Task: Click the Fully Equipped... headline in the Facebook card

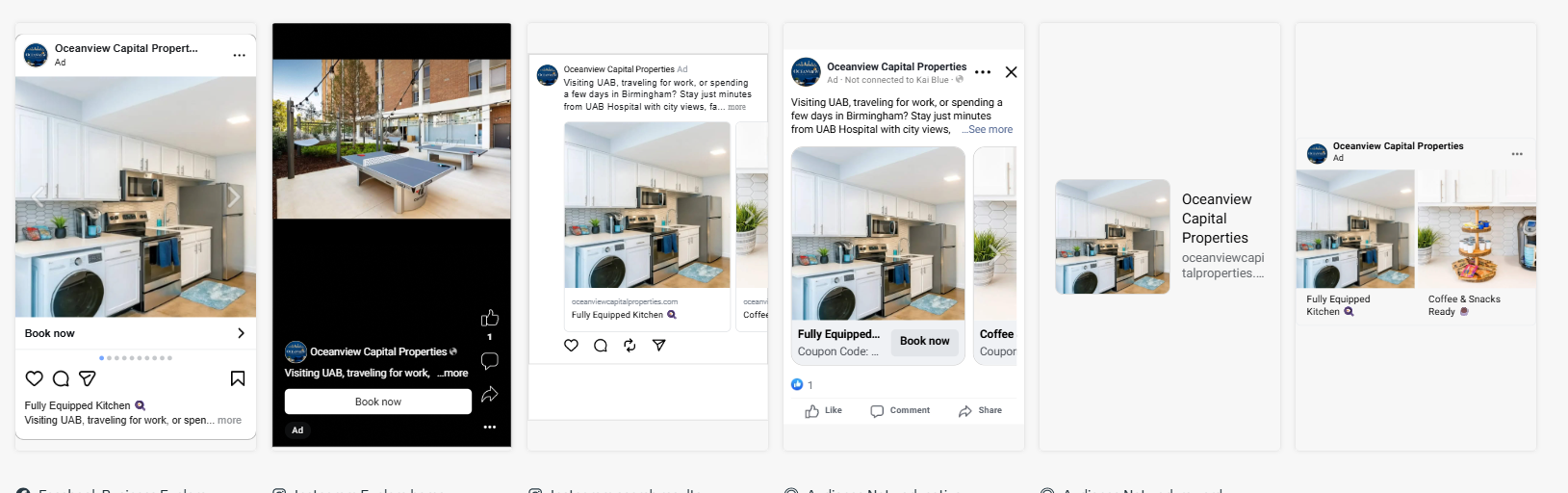Action: click(x=838, y=334)
